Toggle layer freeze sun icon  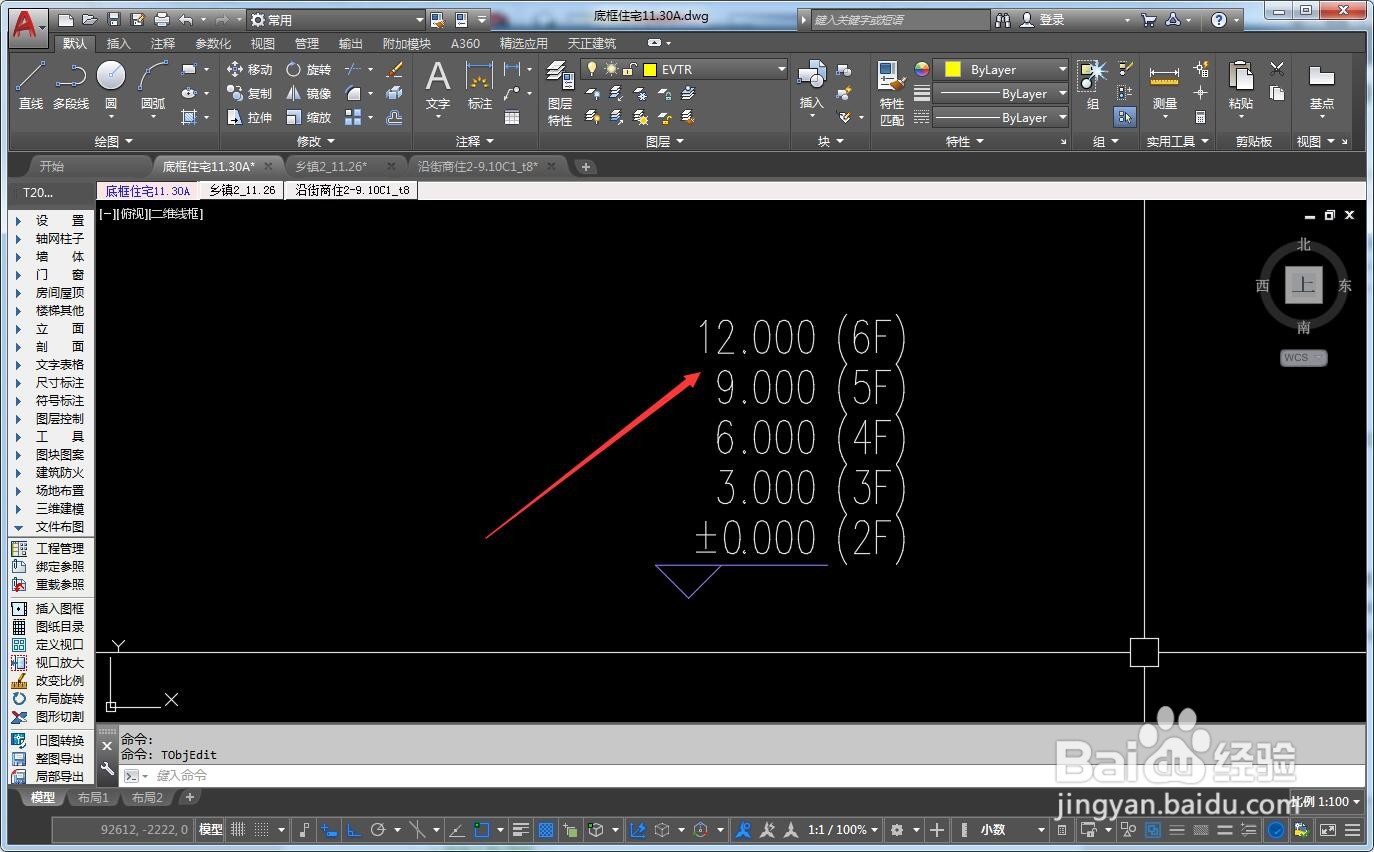tap(610, 69)
